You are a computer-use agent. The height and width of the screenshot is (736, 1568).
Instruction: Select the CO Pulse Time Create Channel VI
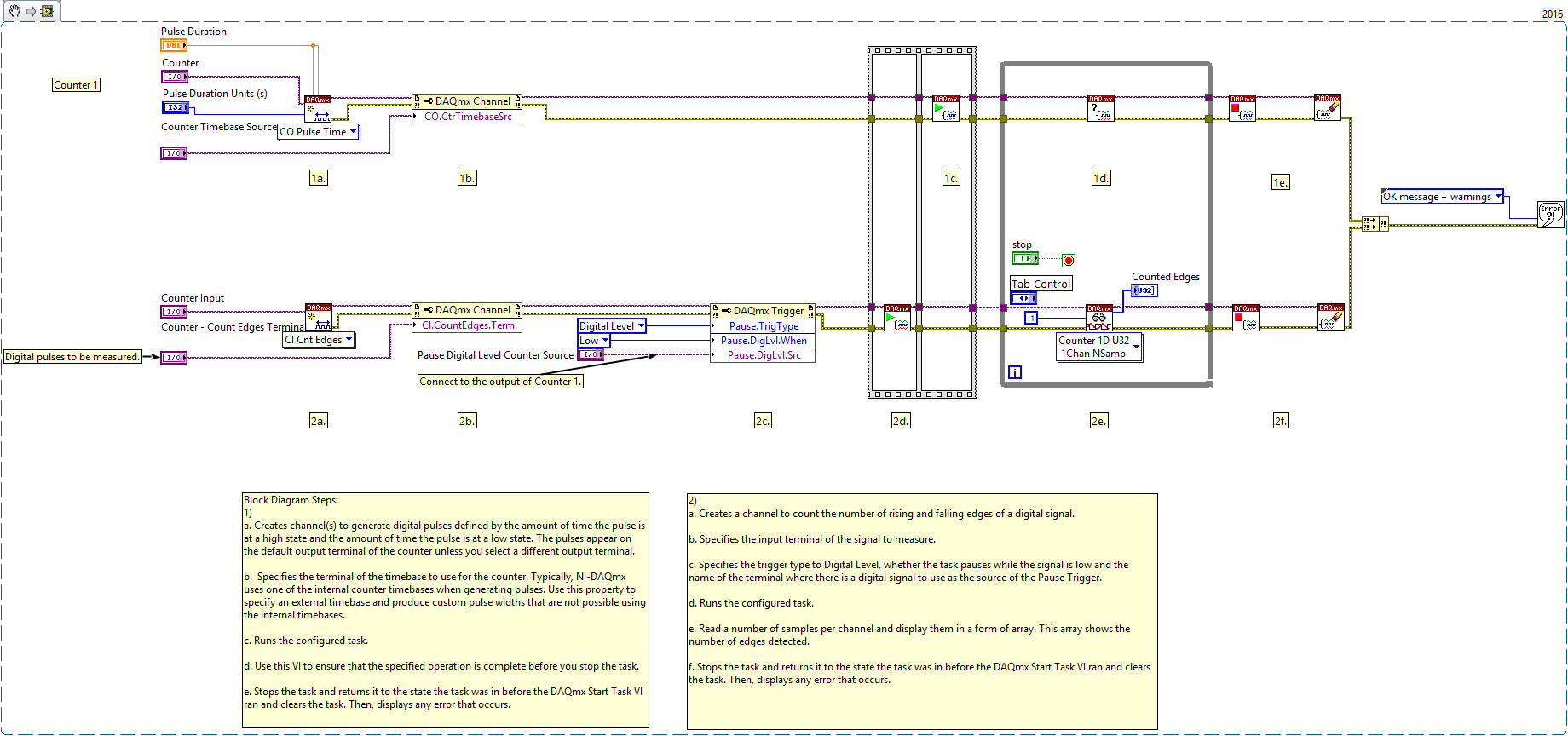[x=318, y=109]
